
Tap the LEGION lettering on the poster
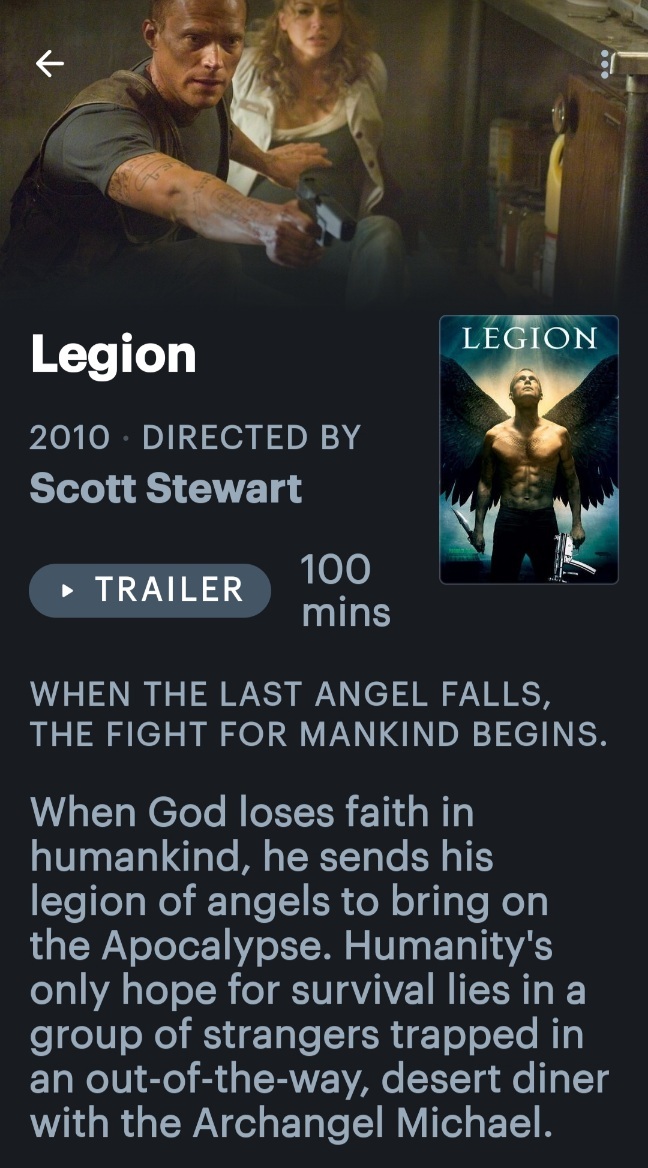coord(529,338)
